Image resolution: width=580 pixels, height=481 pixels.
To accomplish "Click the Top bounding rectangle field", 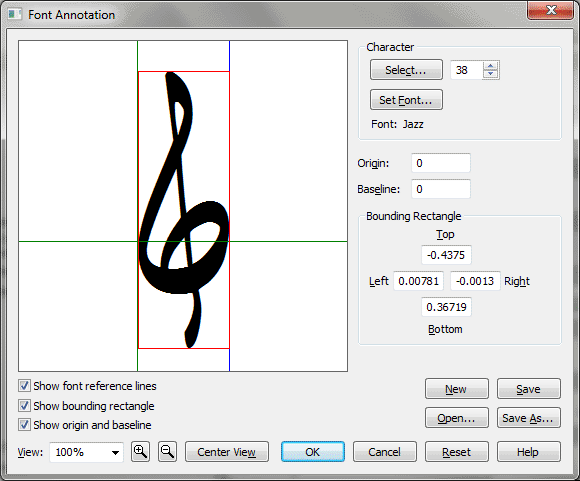I will (446, 255).
